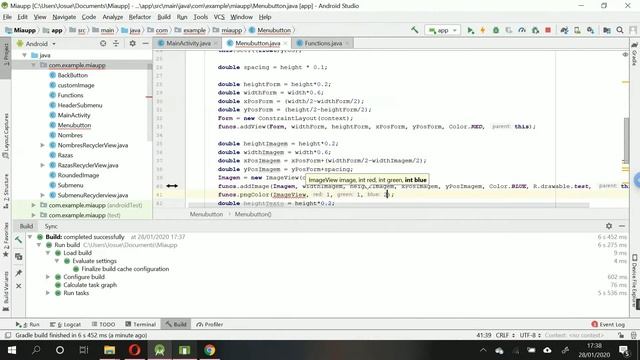Viewport: 640px width, 360px height.
Task: Click Toggle view icon in Build panel sidebar
Action: tap(18, 256)
